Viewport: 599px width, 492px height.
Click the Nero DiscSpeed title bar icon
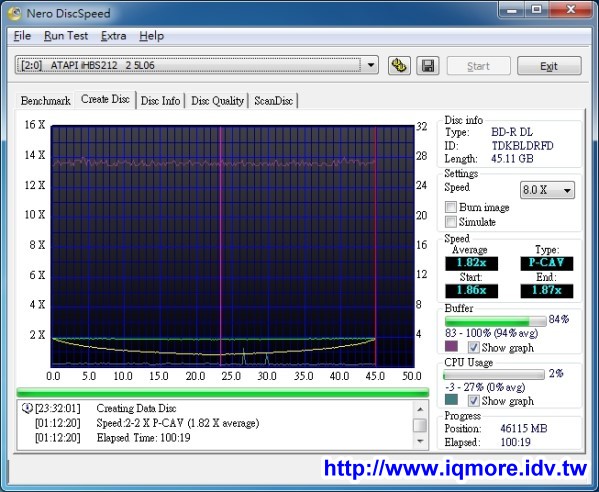point(15,13)
